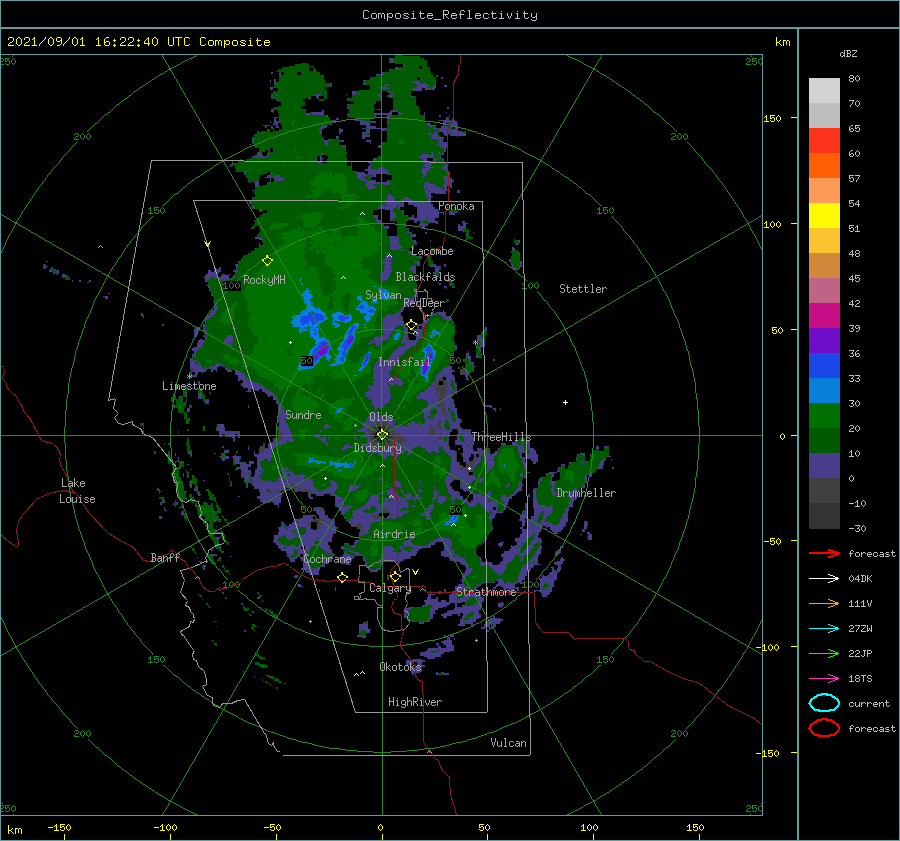The image size is (900, 841).
Task: Click the cyan current ellipse in legend
Action: [x=824, y=703]
